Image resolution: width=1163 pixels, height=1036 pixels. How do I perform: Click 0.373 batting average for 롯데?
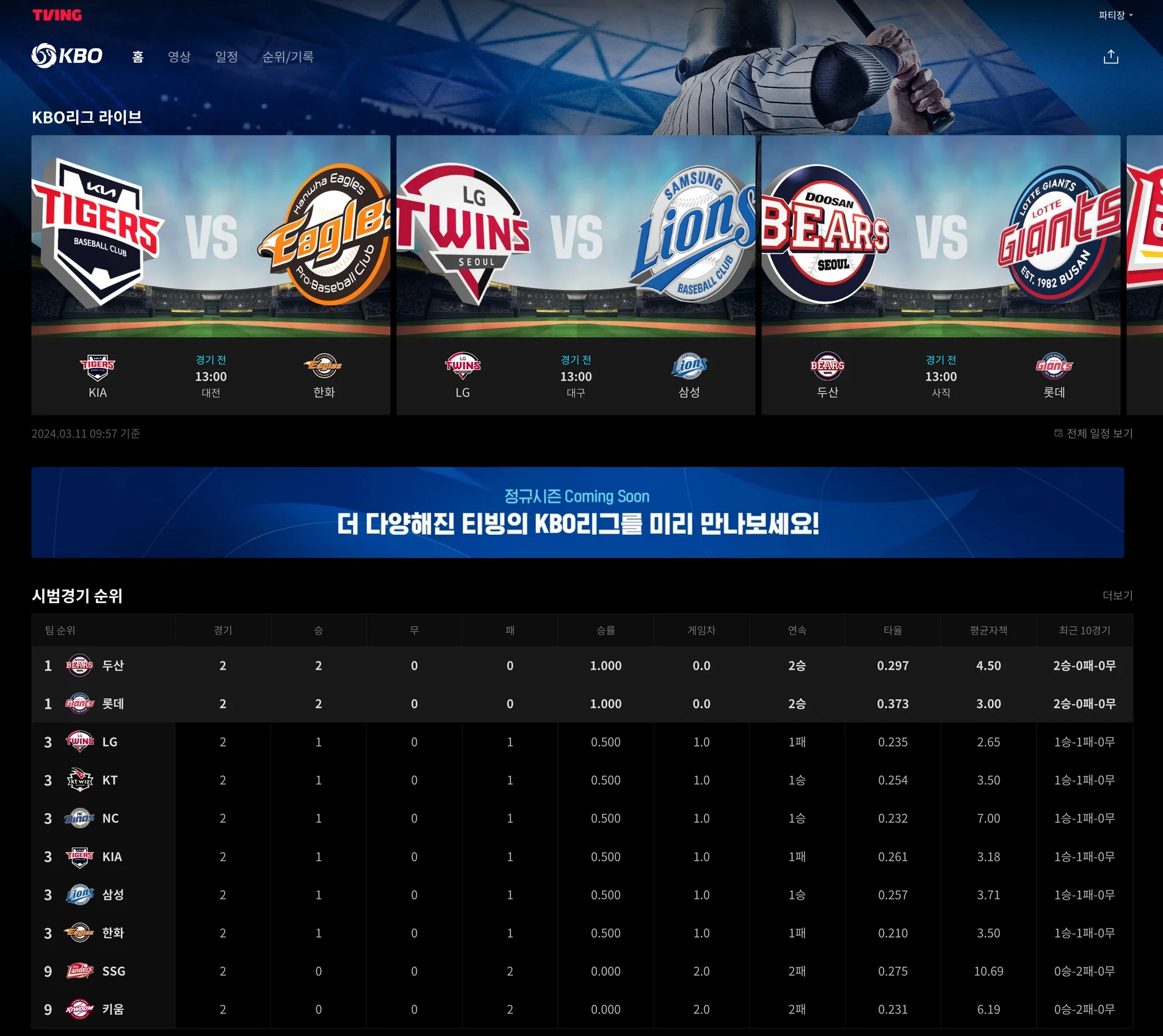[x=893, y=704]
